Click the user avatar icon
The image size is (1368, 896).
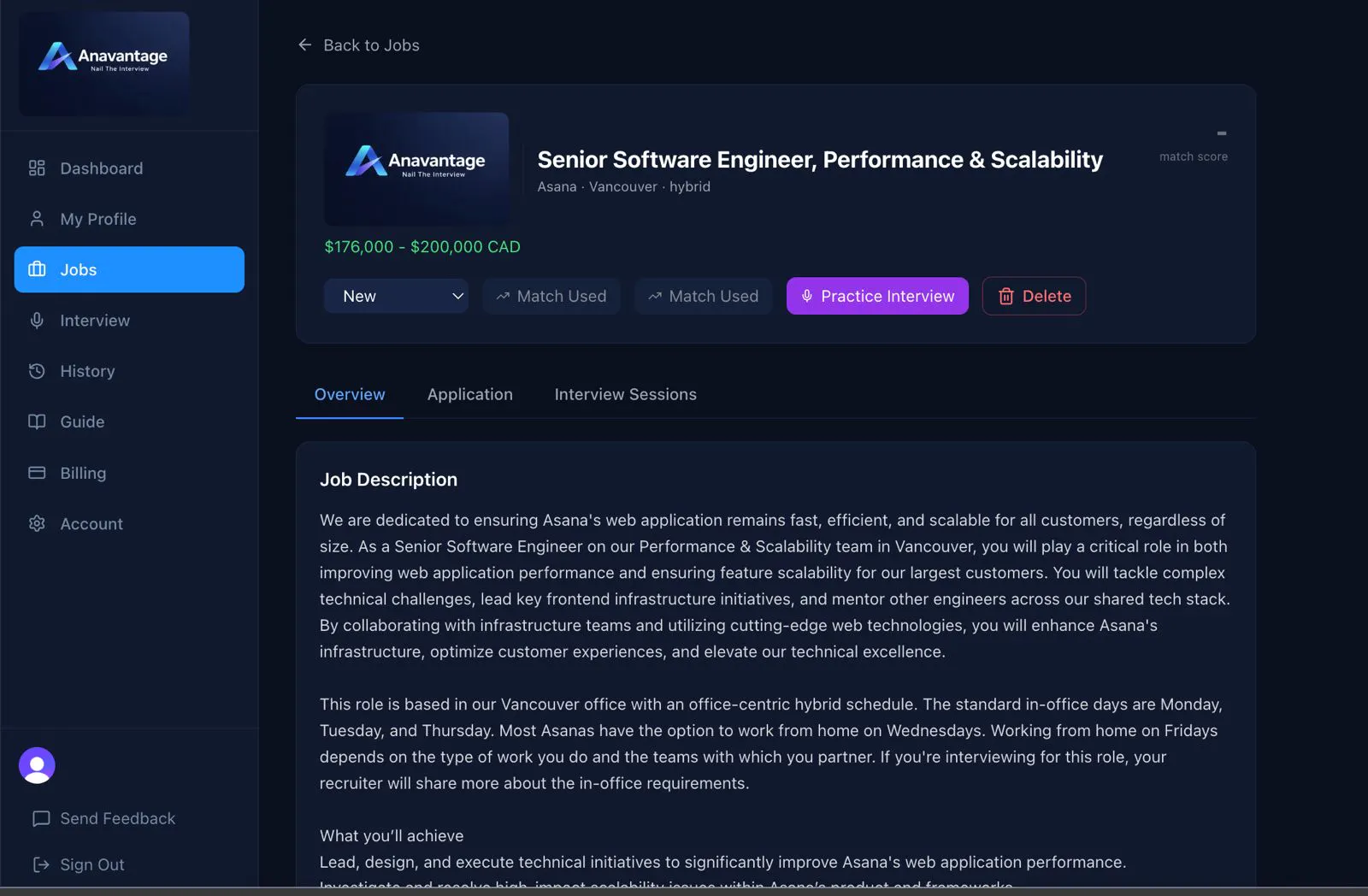[37, 765]
